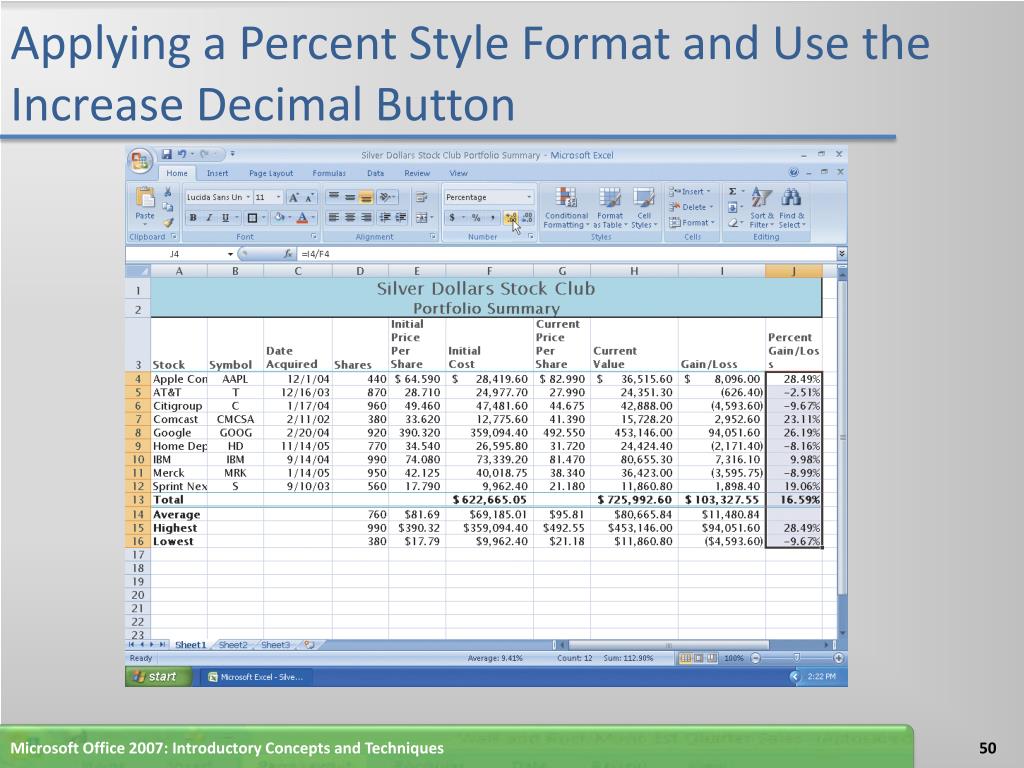
Task: Click the Undo icon in Quick Access toolbar
Action: click(182, 155)
